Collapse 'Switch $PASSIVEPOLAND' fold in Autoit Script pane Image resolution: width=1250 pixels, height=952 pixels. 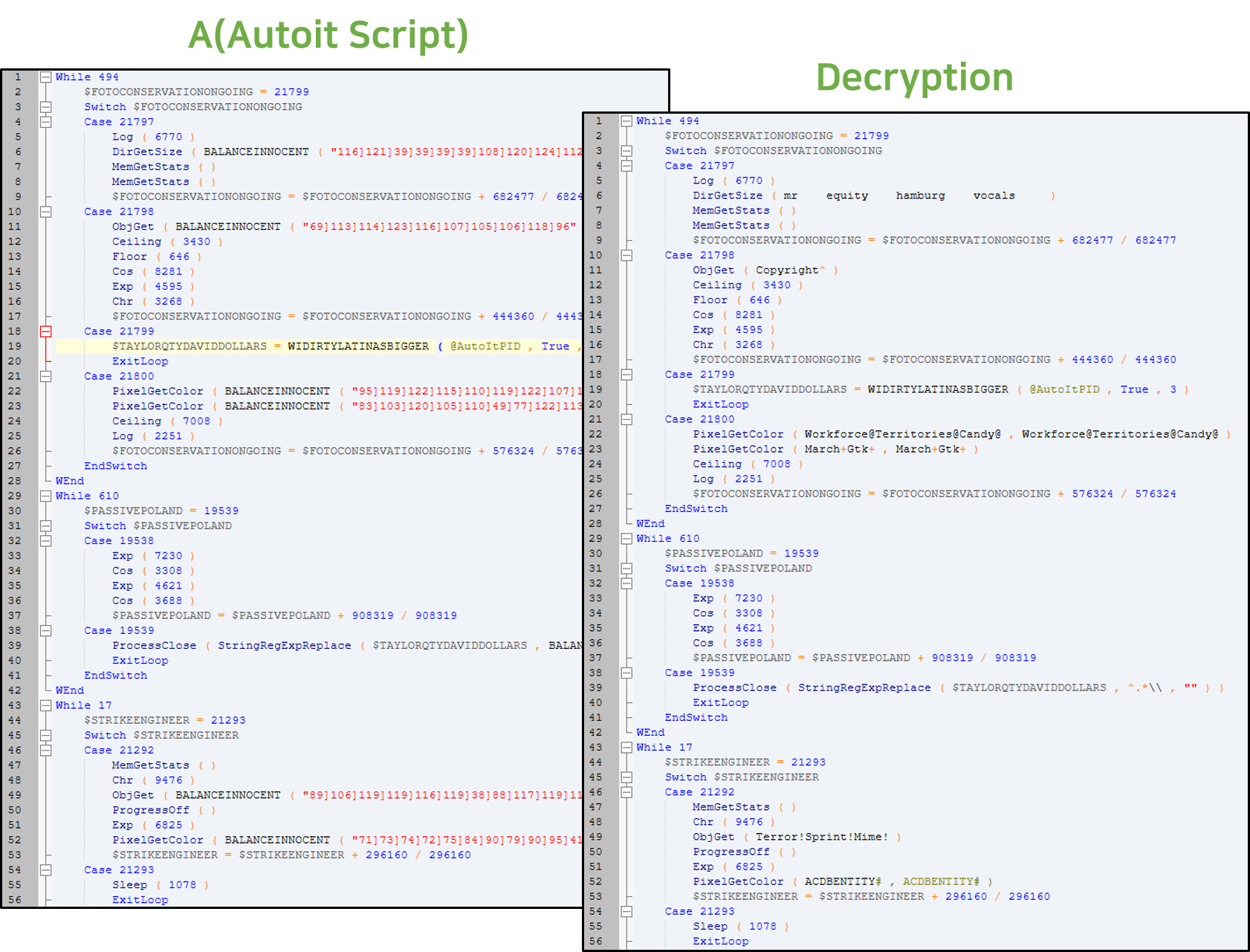(x=45, y=526)
